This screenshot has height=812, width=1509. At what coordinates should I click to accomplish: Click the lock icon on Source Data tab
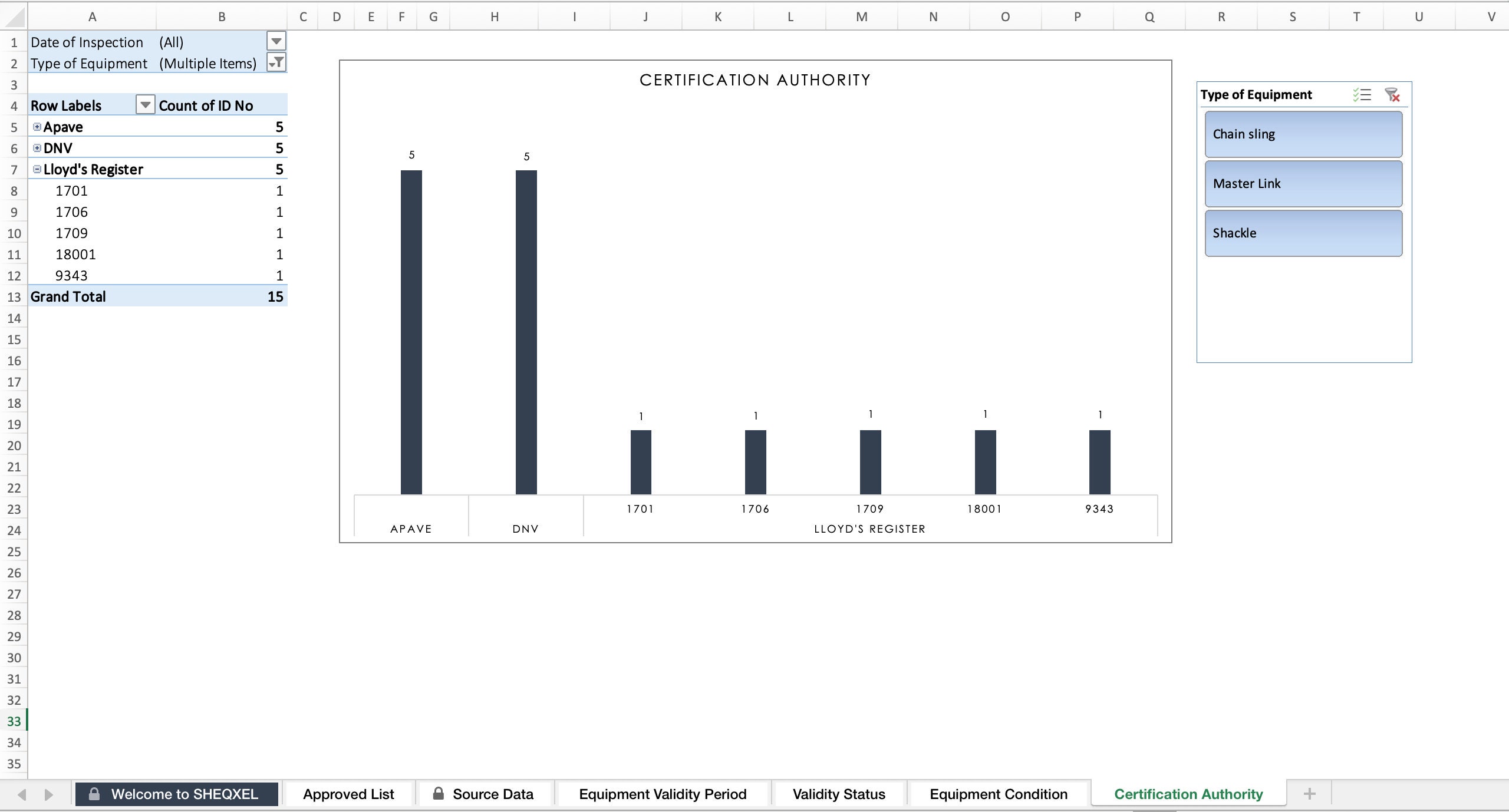(437, 794)
